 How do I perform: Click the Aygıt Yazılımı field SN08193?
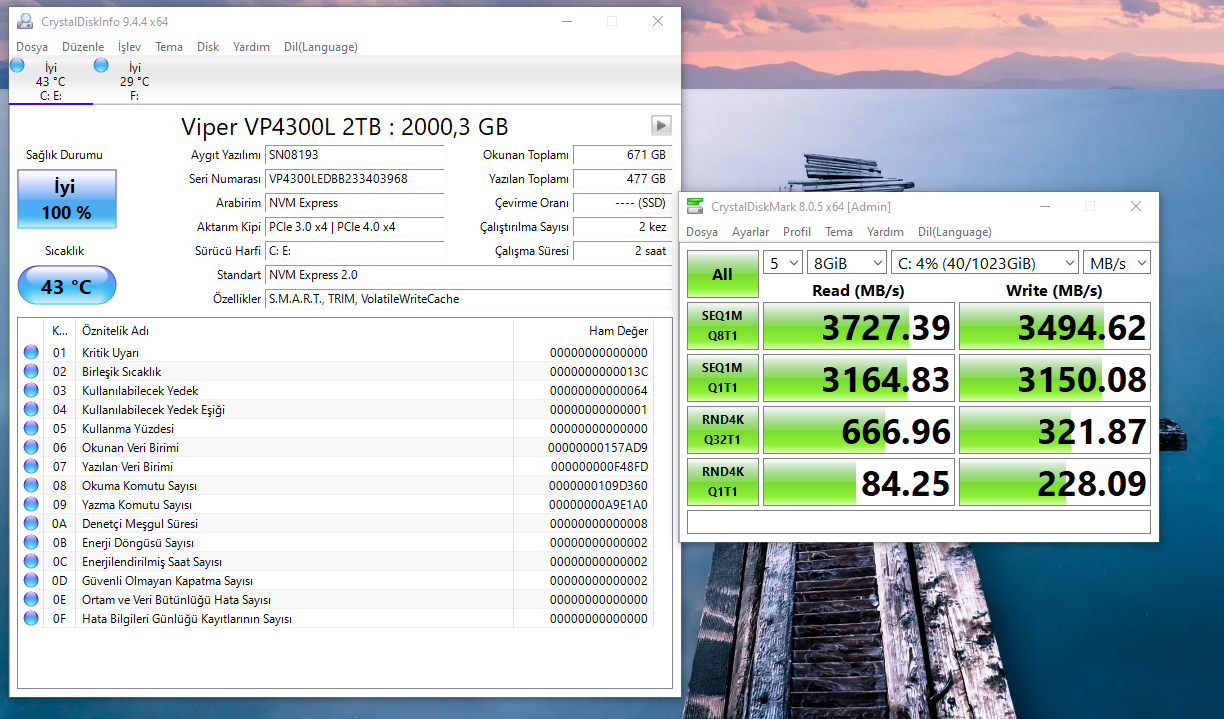[x=355, y=155]
